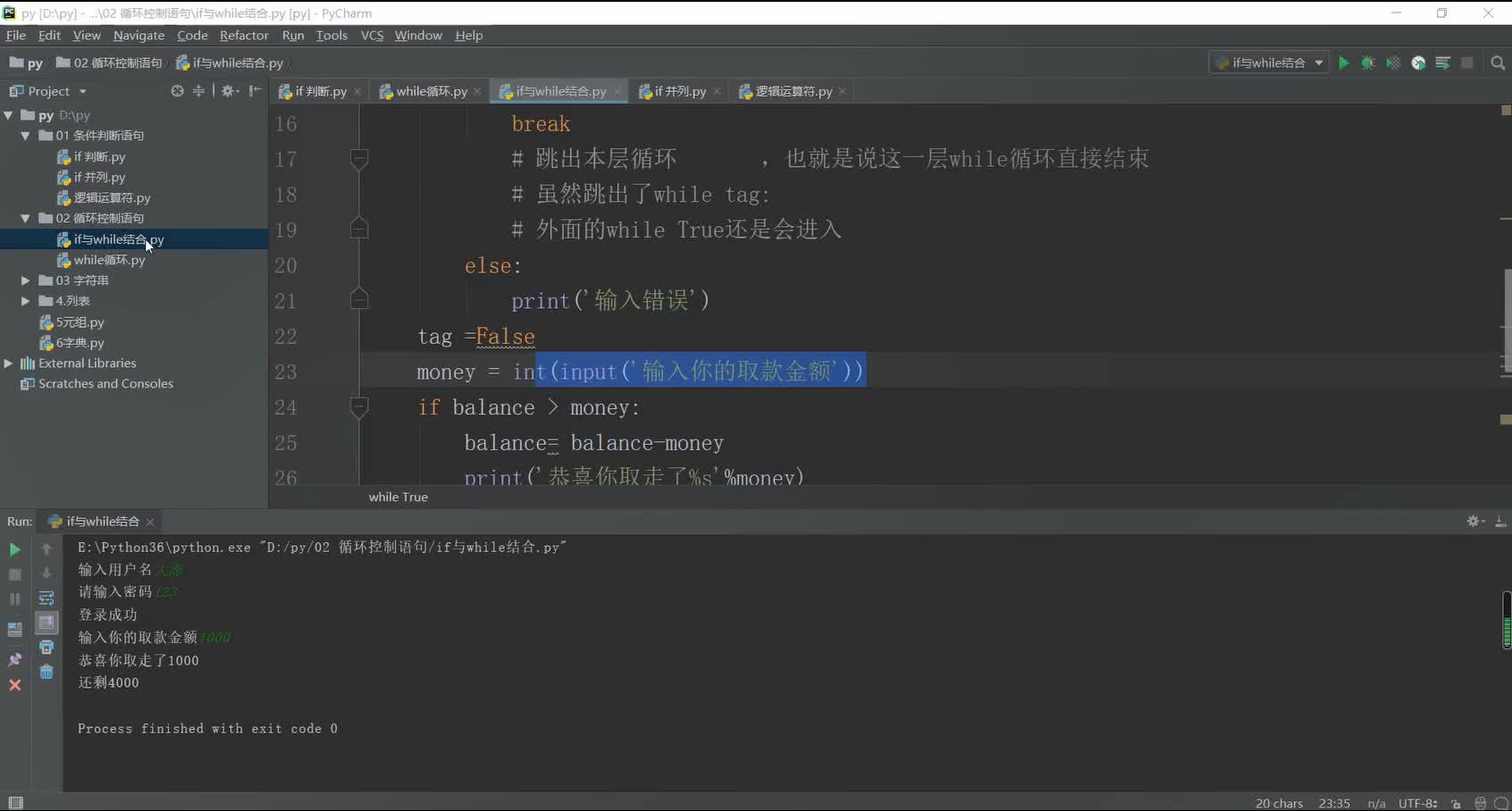Rerun the script in the Run panel
The width and height of the screenshot is (1512, 811).
point(14,549)
